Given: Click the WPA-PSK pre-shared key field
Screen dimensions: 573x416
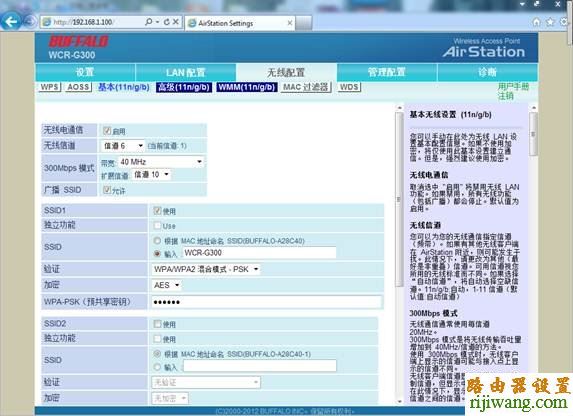Looking at the screenshot, I should point(266,302).
